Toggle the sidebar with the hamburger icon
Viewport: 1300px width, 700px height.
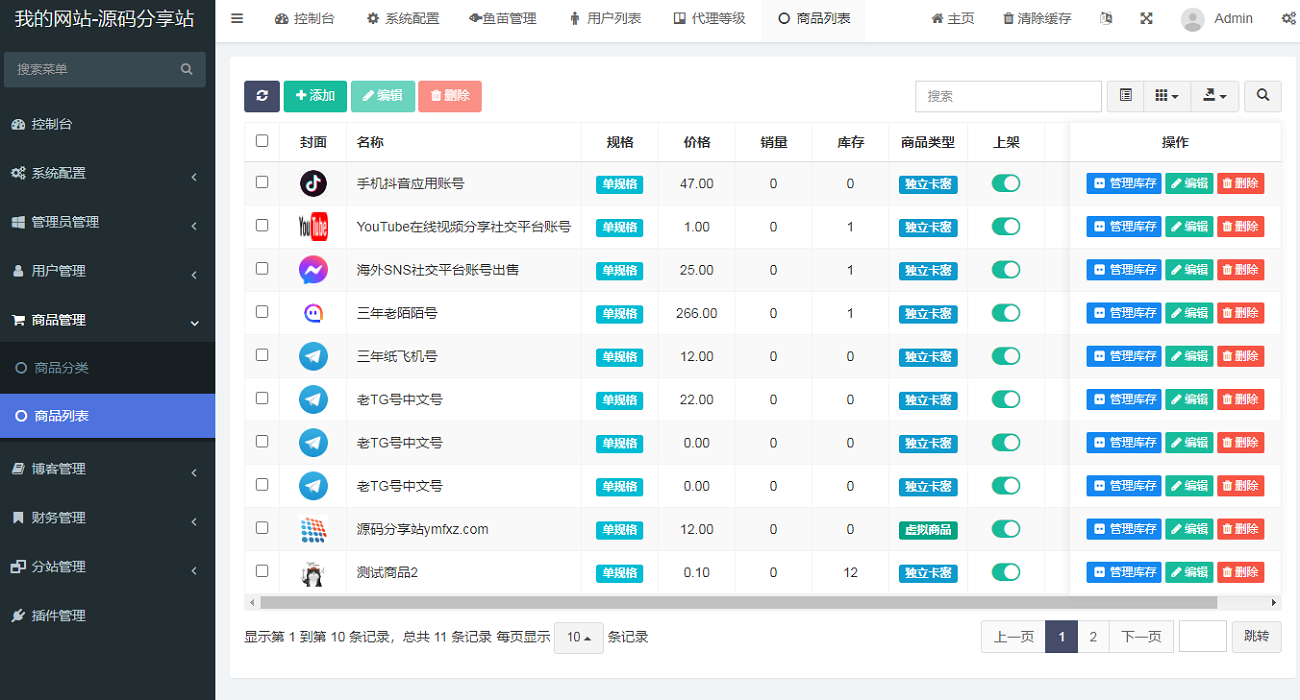(x=237, y=18)
